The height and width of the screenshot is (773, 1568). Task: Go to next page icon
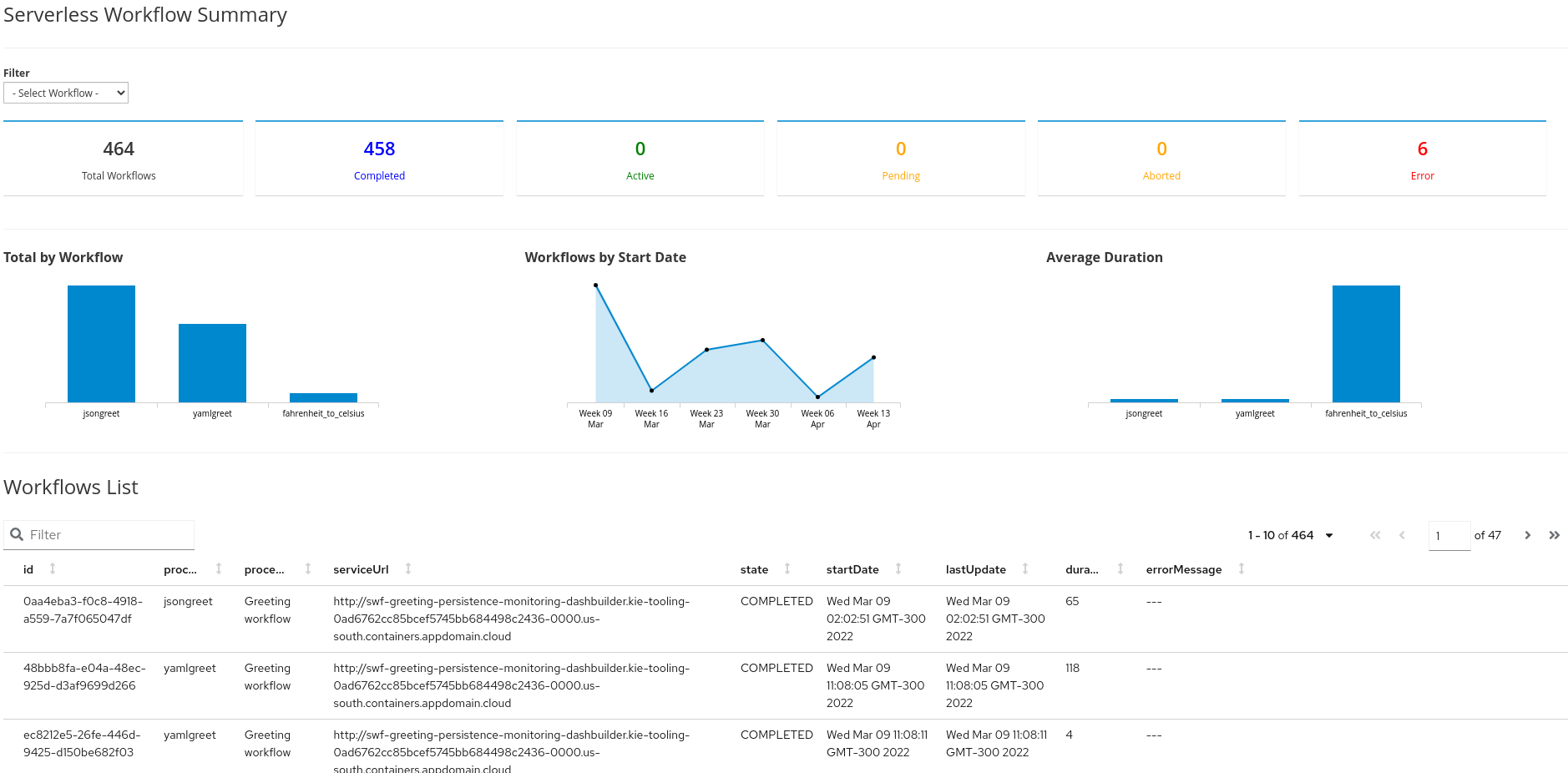(1527, 535)
